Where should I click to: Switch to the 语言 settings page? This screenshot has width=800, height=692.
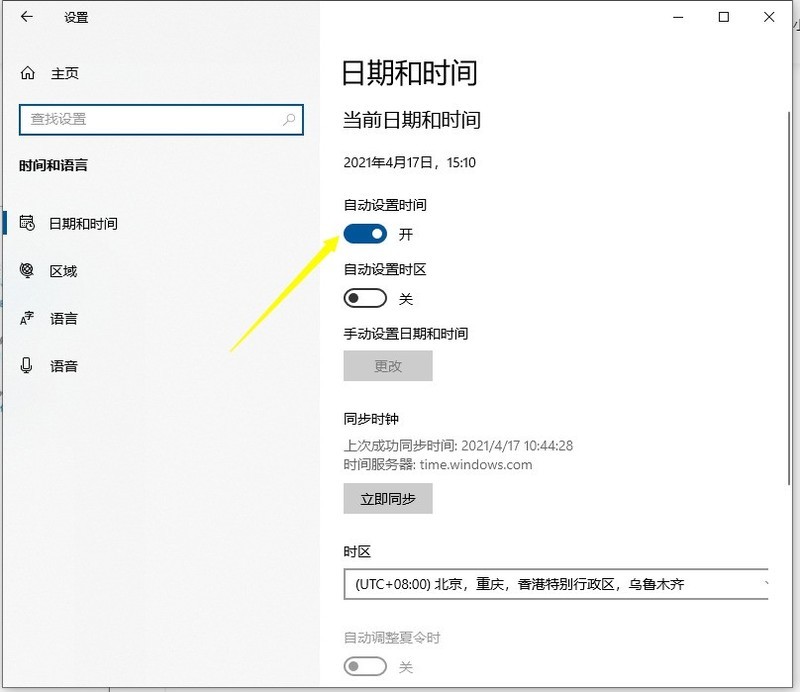62,318
